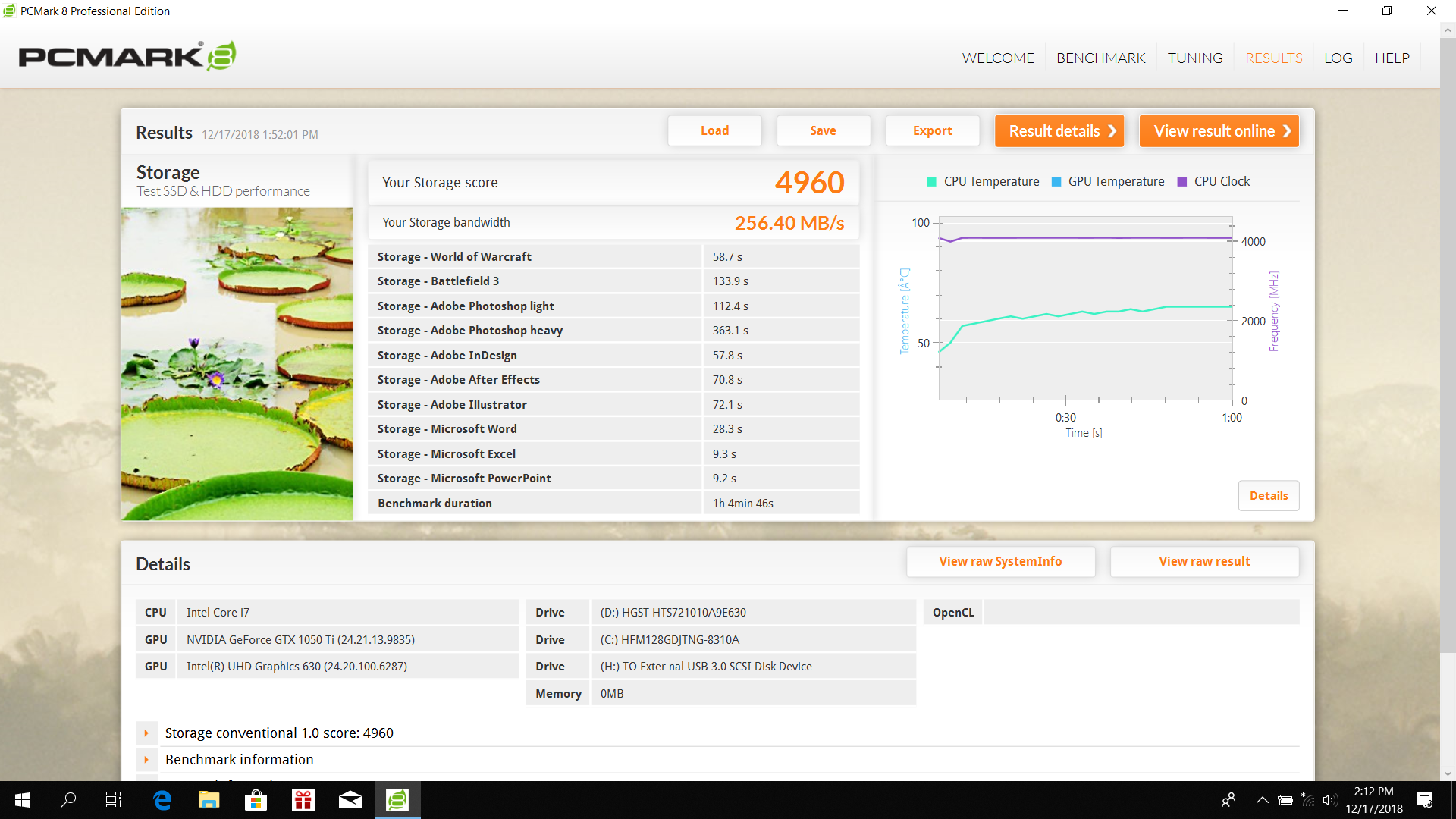Screen dimensions: 1456x819
Task: Select Storage - Microsoft PowerPoint row
Action: pyautogui.click(x=613, y=479)
